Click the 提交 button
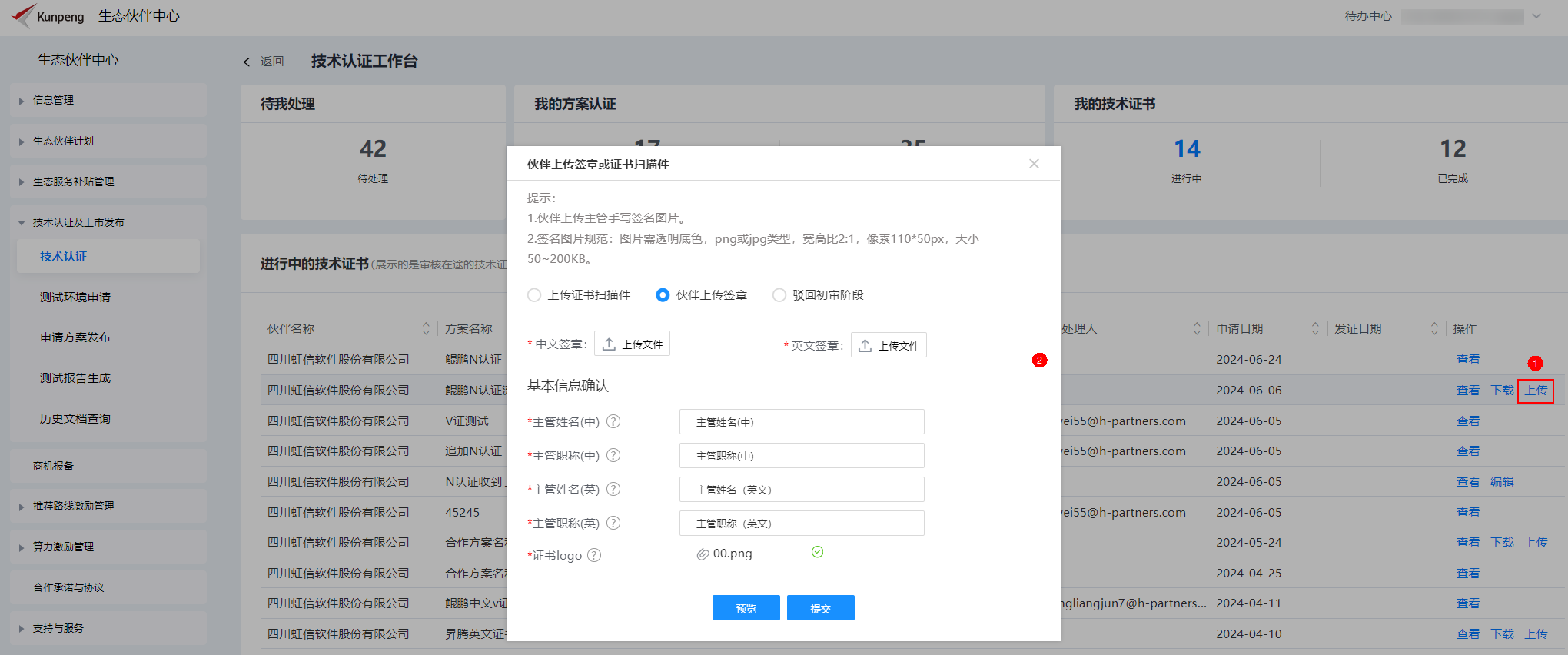Viewport: 1568px width, 655px height. coord(821,608)
